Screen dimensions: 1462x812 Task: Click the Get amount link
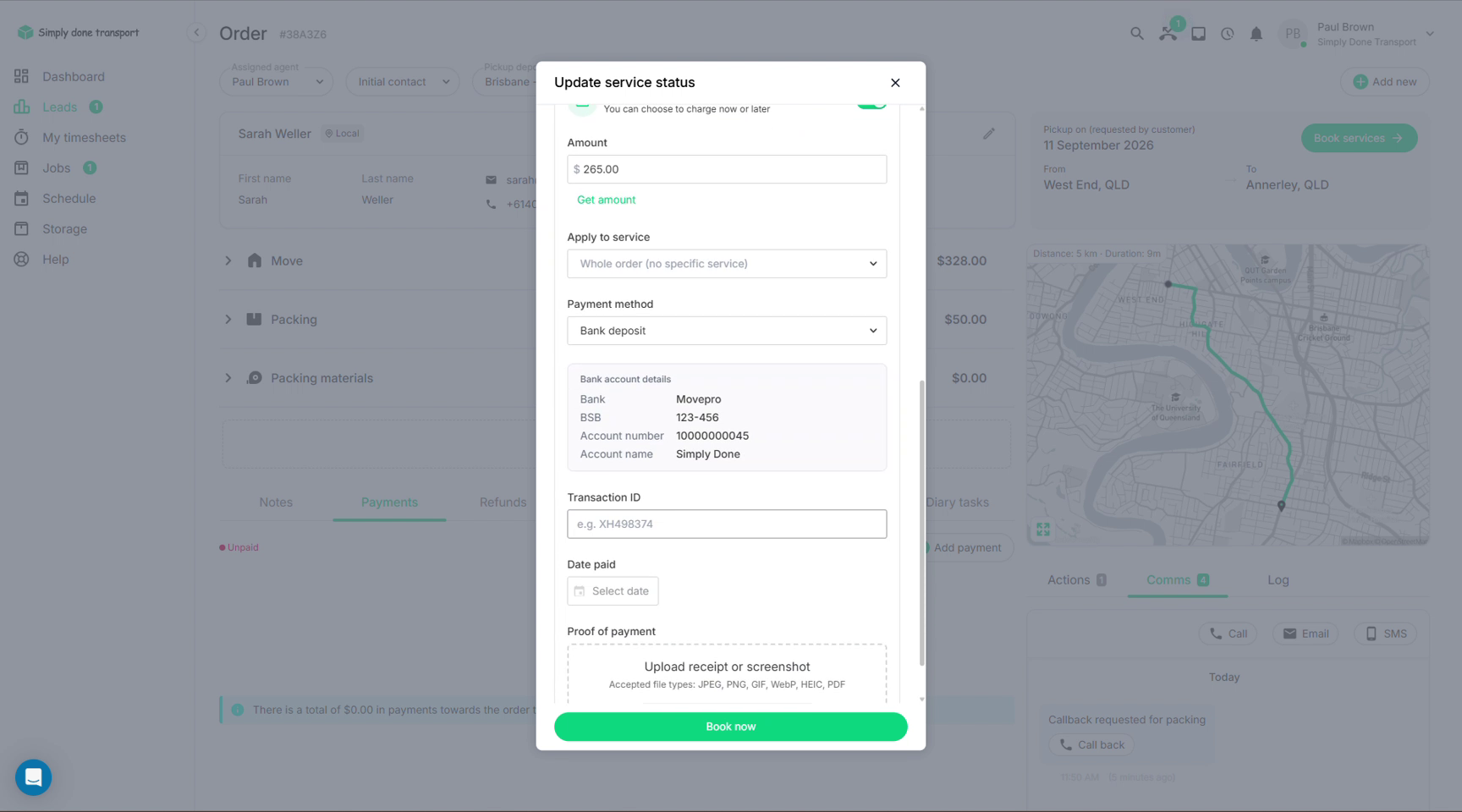click(606, 200)
